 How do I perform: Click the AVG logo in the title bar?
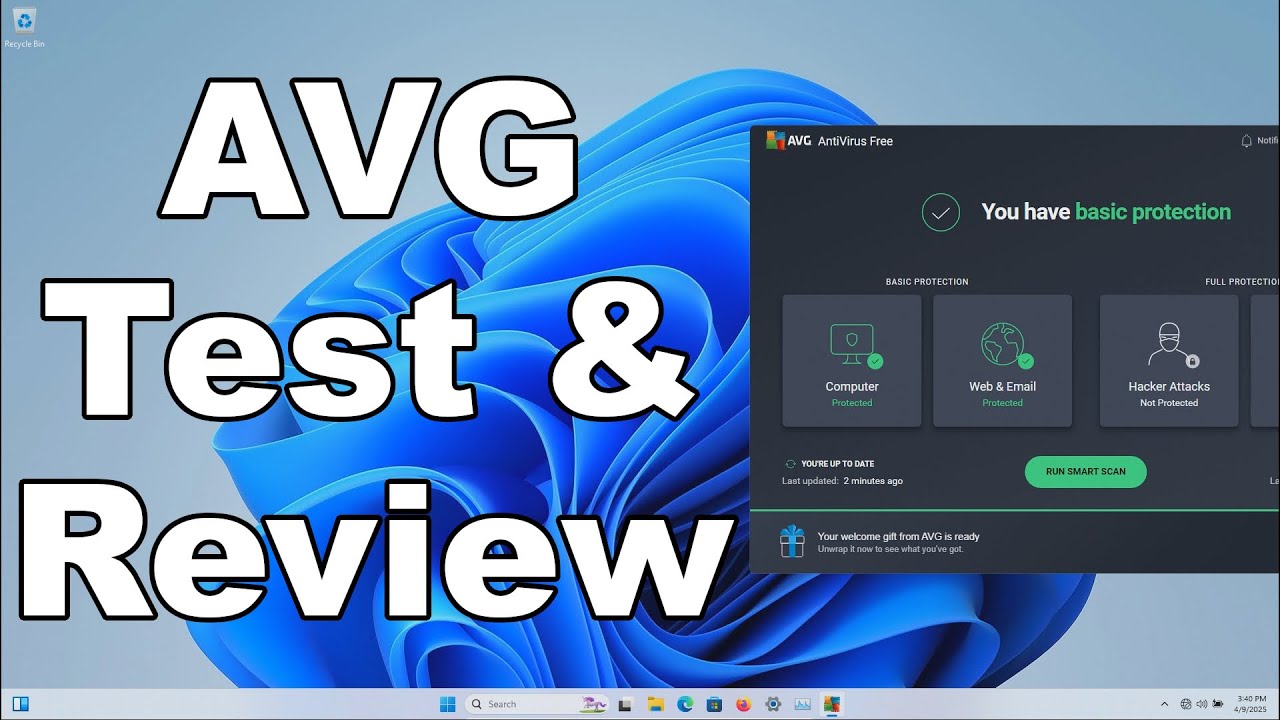pyautogui.click(x=788, y=141)
